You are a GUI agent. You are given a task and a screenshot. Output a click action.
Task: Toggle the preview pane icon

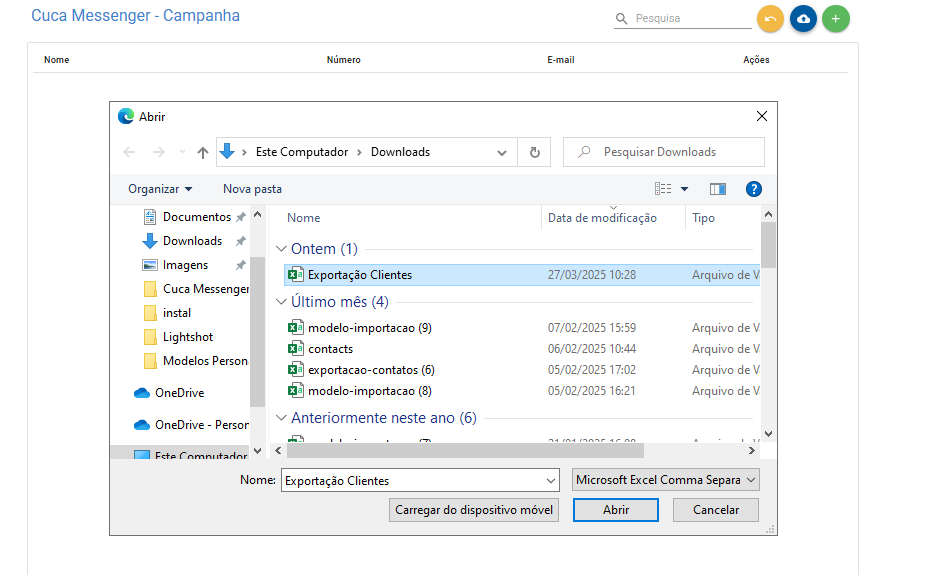718,189
